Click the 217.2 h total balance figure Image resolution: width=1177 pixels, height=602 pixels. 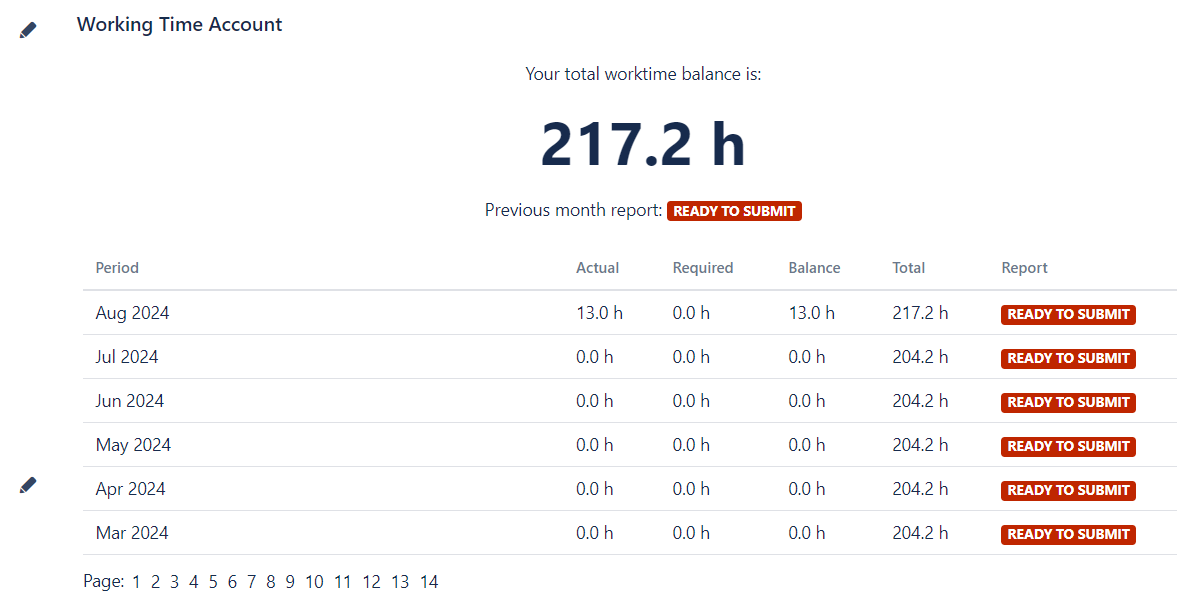(643, 144)
